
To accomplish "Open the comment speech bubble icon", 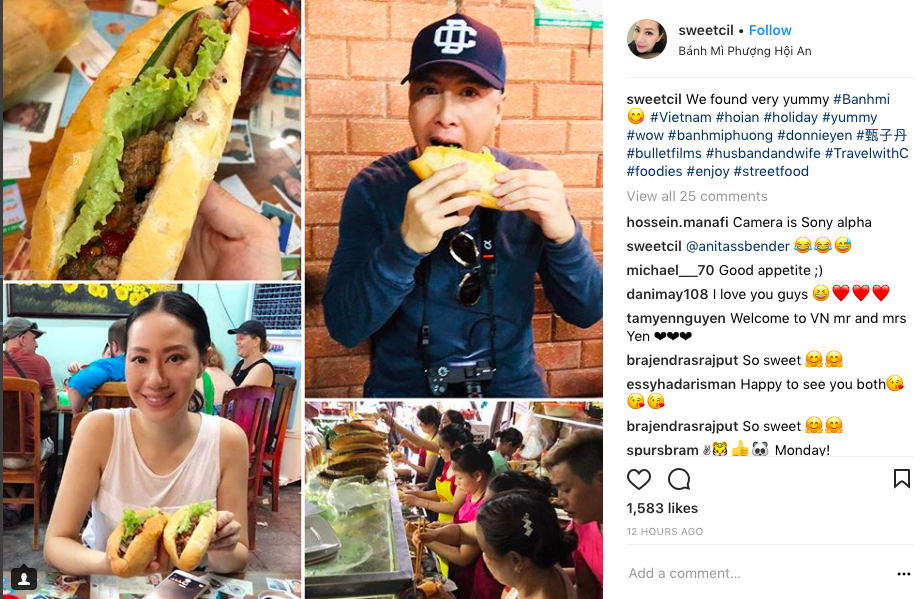I will [679, 480].
